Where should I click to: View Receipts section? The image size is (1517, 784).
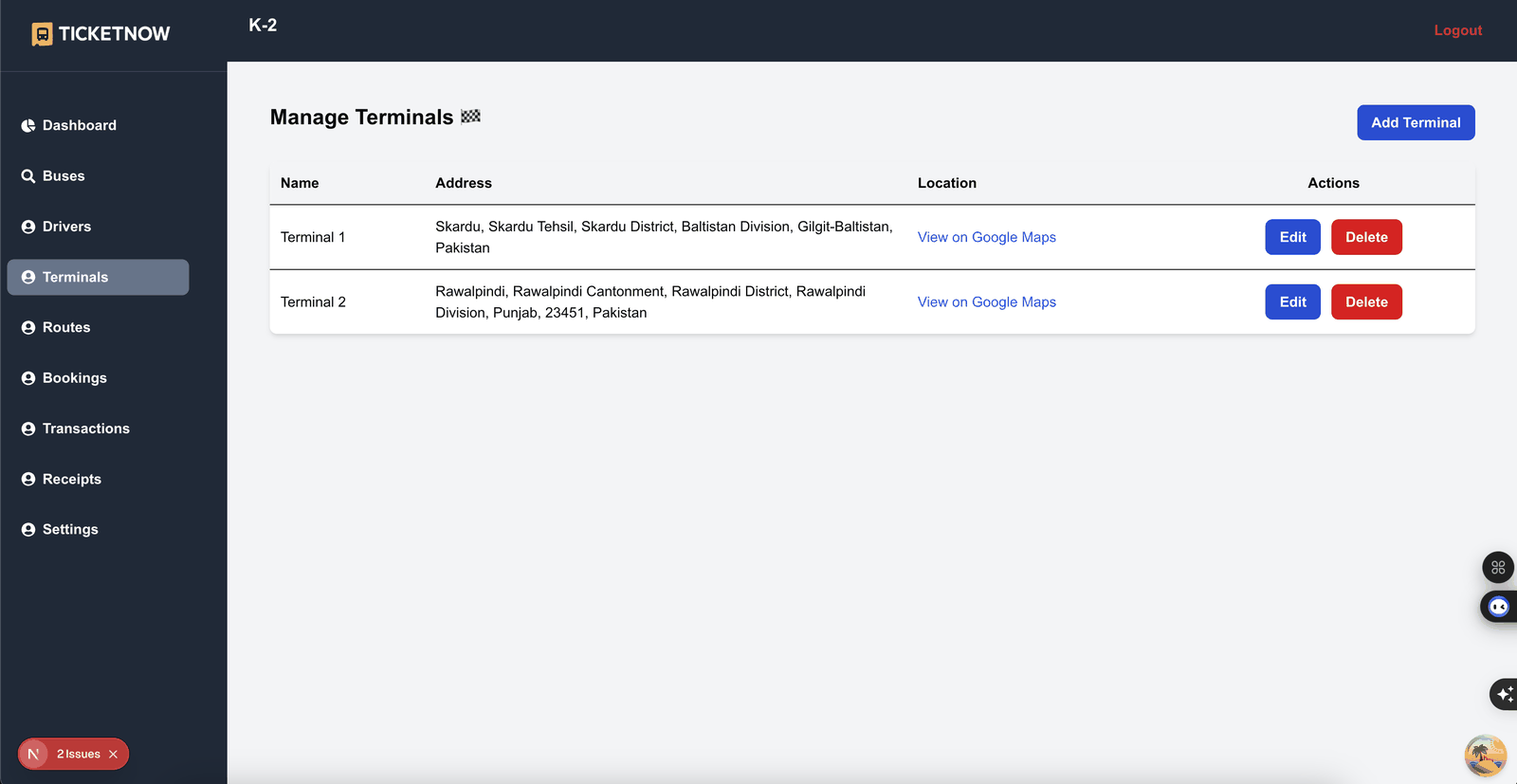click(98, 479)
